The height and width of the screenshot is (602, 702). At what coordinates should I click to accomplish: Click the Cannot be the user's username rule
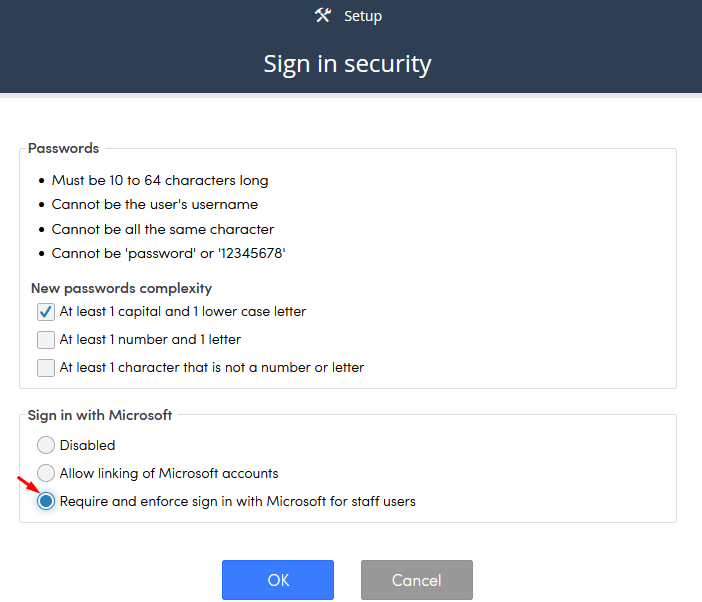pyautogui.click(x=155, y=205)
